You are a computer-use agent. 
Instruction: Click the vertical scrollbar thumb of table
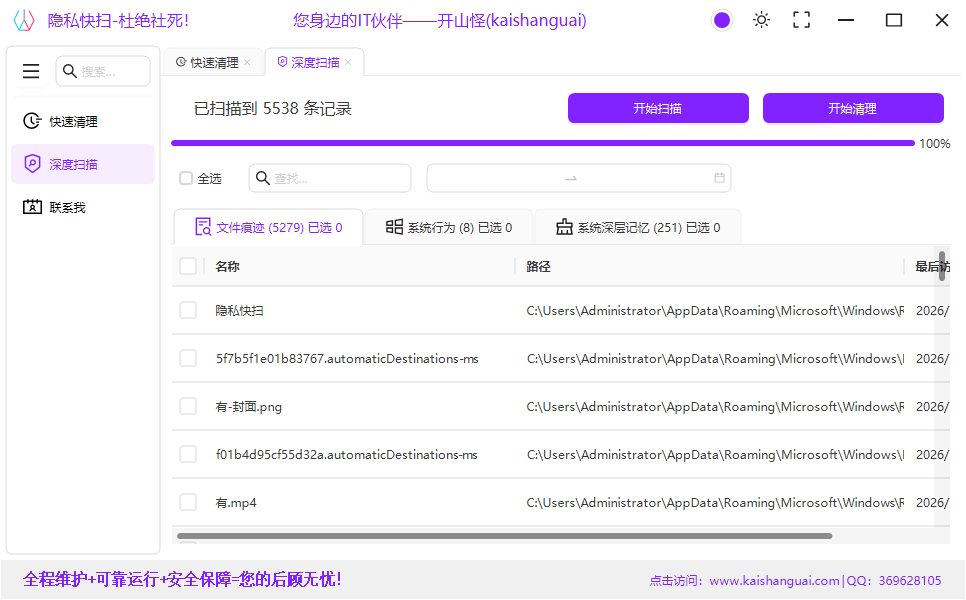pos(942,266)
